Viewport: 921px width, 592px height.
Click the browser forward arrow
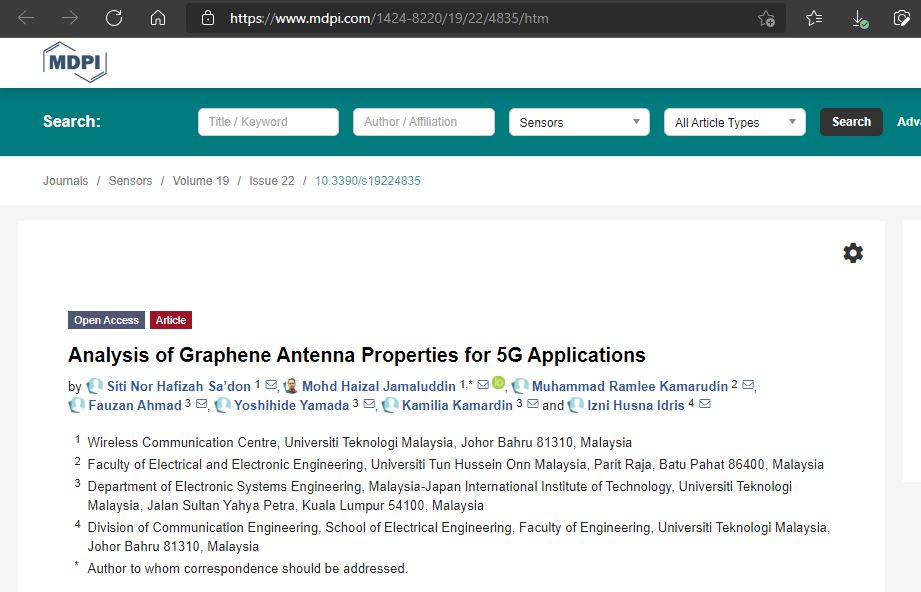pos(70,18)
